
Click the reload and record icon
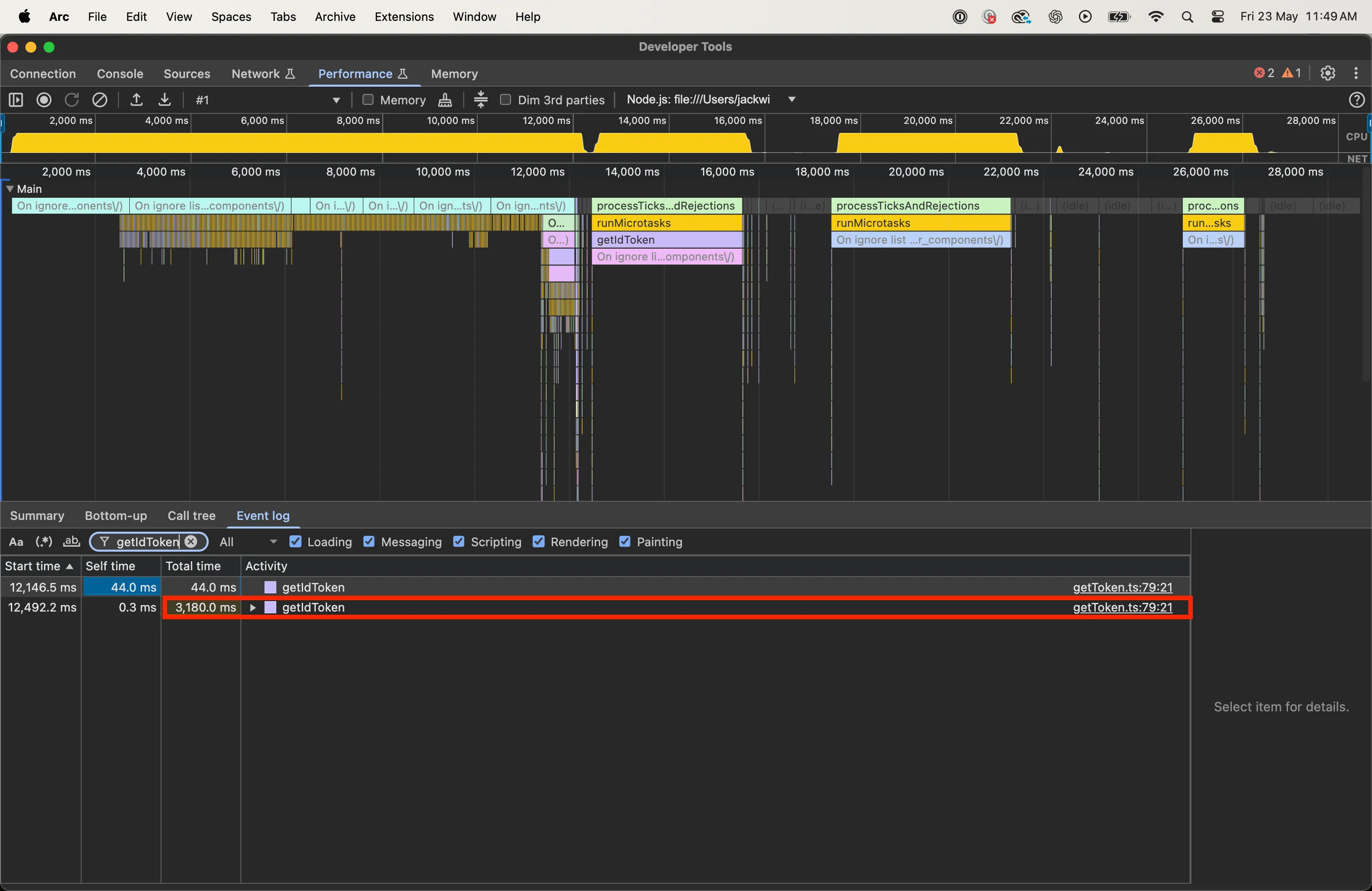[x=72, y=100]
